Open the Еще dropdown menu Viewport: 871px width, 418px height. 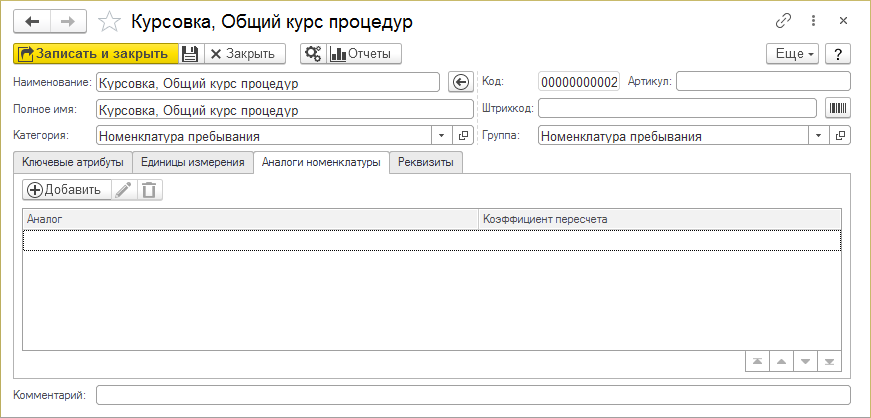(x=792, y=53)
